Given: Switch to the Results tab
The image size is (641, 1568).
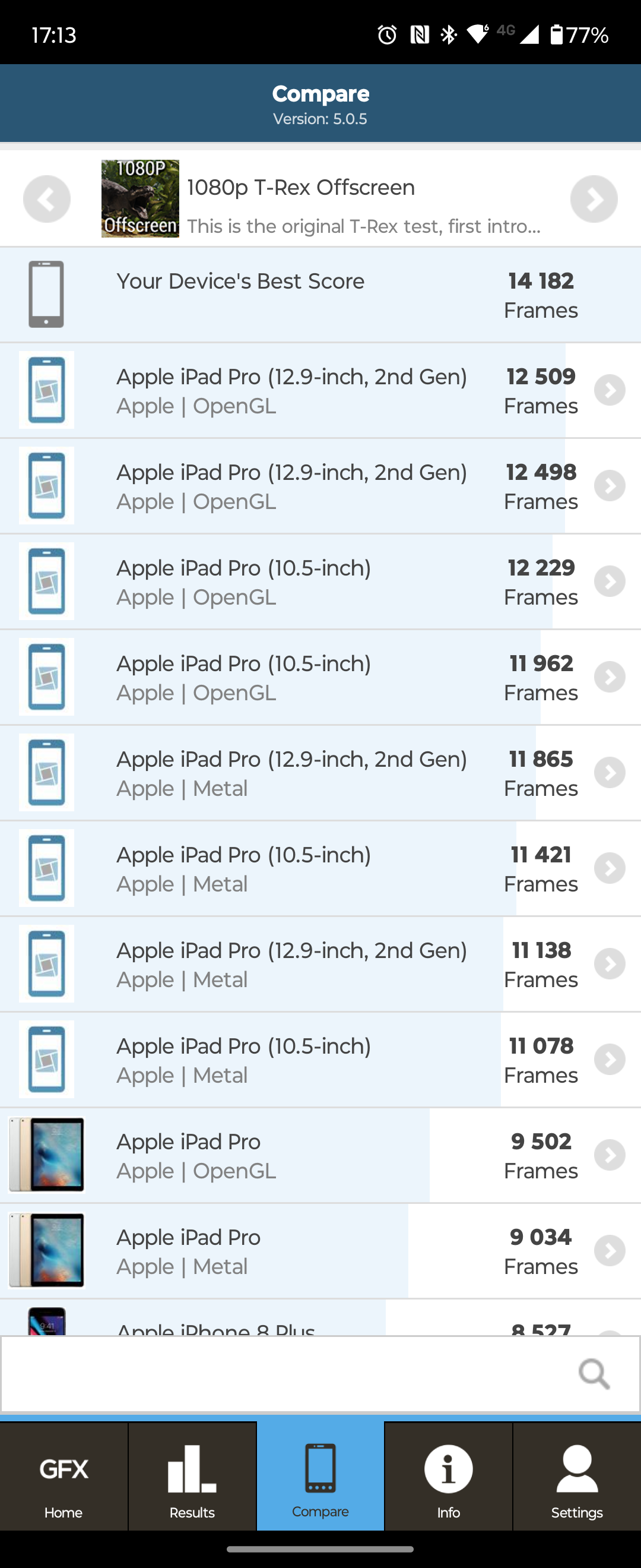Looking at the screenshot, I should [x=192, y=1478].
